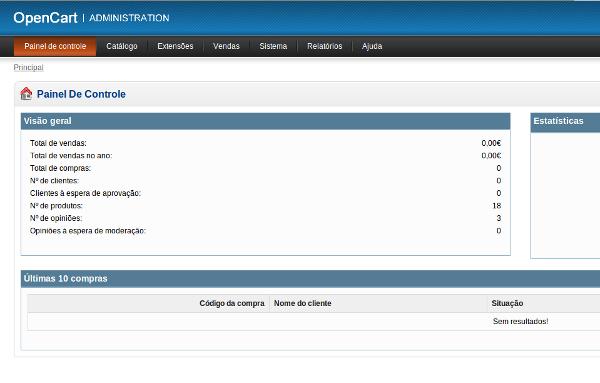Open the Vendas menu

click(x=226, y=46)
